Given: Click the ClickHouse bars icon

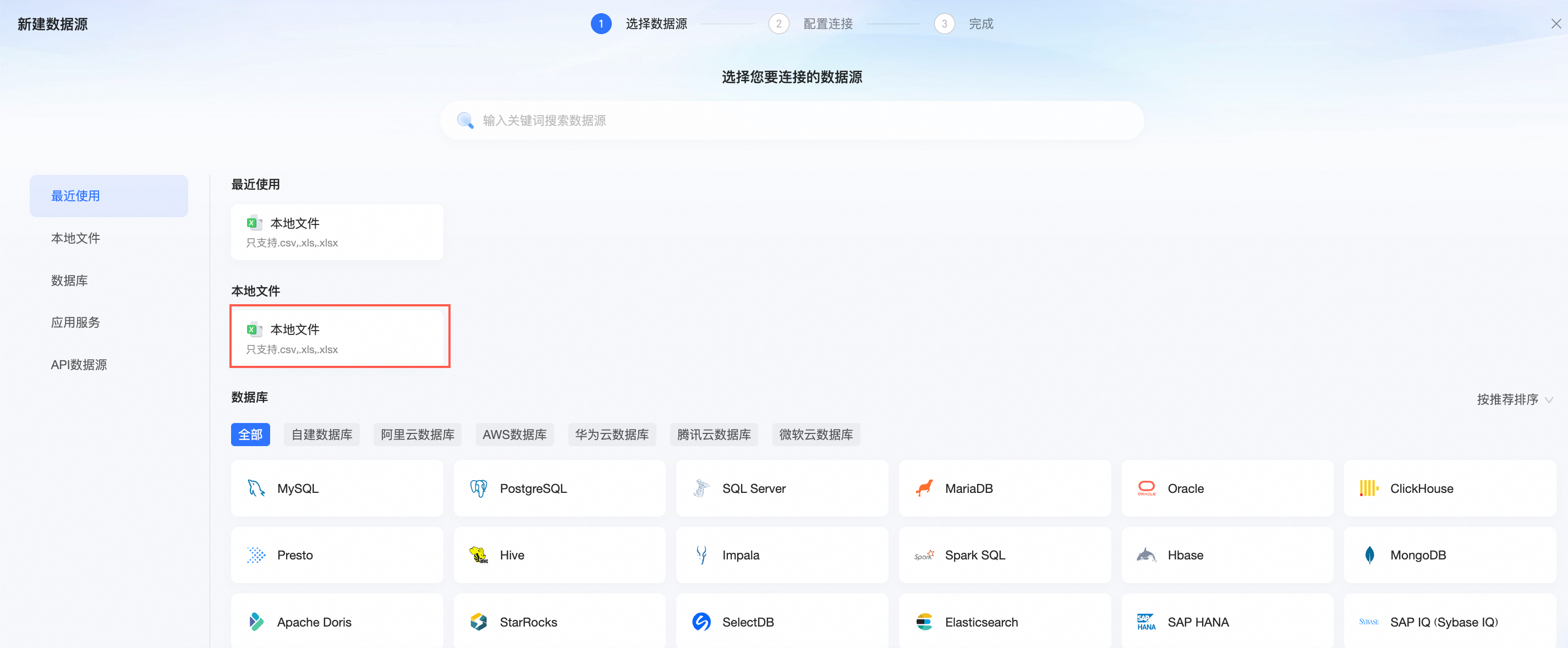Looking at the screenshot, I should click(x=1369, y=488).
